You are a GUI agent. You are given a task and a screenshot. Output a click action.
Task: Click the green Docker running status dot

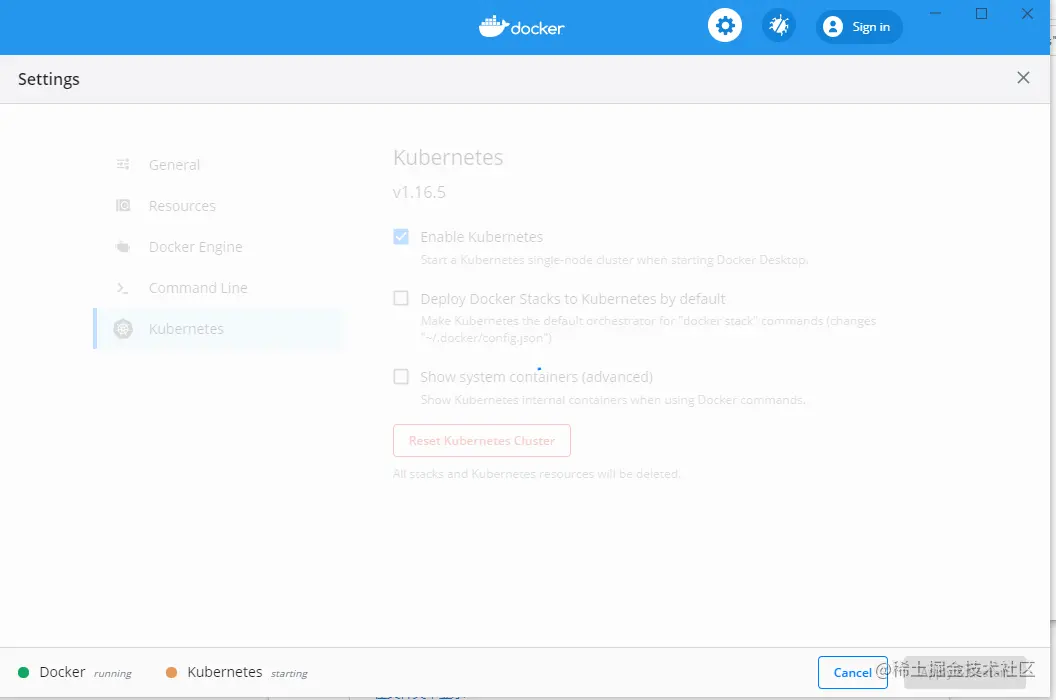coord(24,672)
